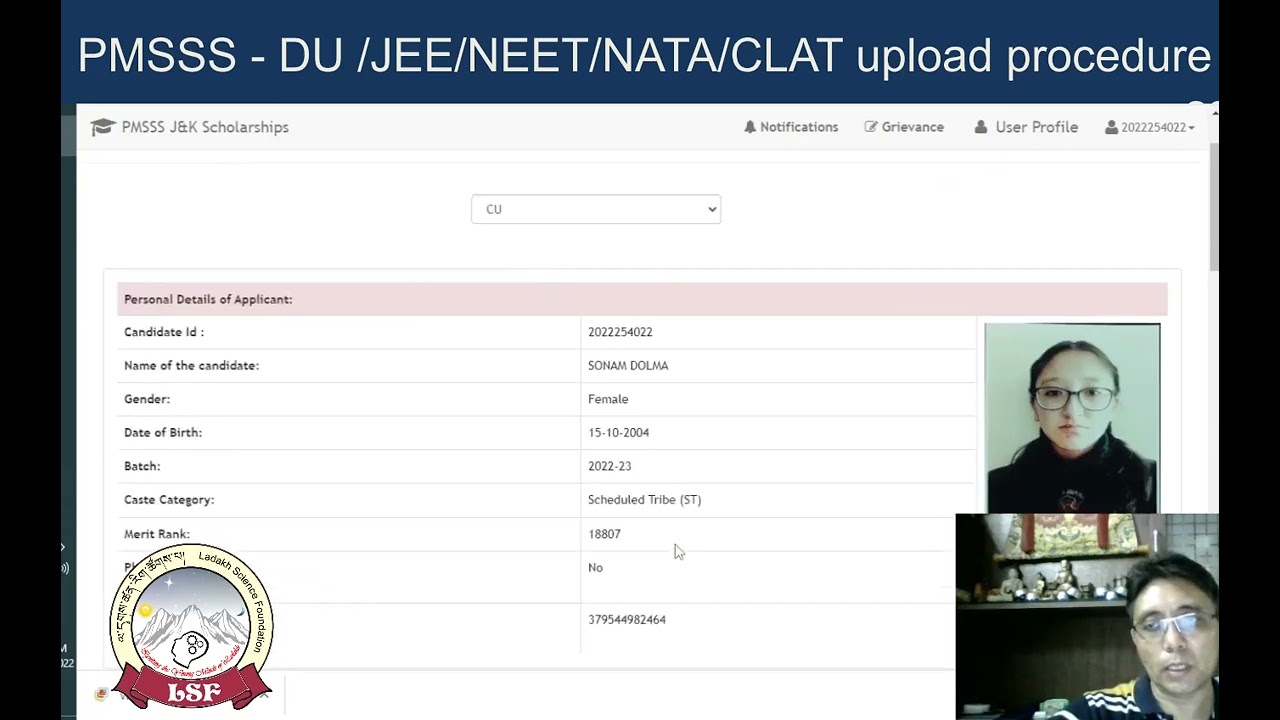Click the Caste Category label
1280x720 pixels.
[x=169, y=500]
